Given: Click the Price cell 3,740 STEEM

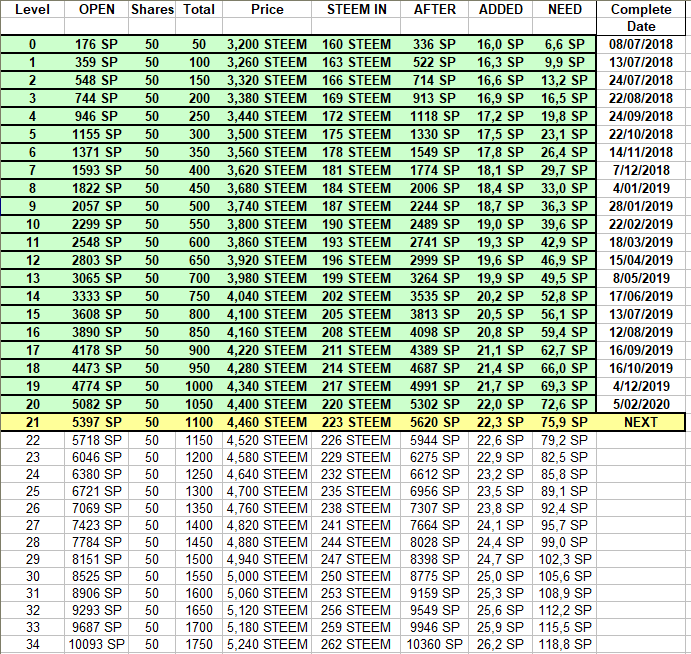Looking at the screenshot, I should (267, 207).
